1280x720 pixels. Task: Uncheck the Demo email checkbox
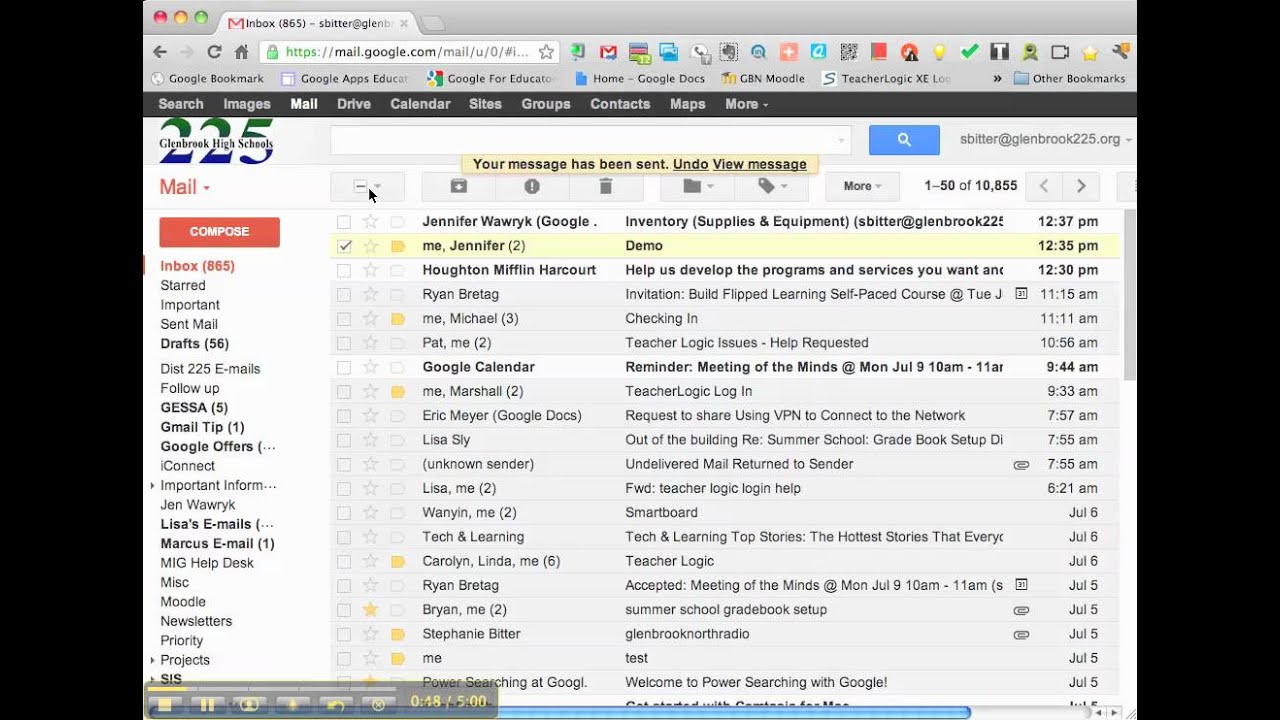click(344, 246)
